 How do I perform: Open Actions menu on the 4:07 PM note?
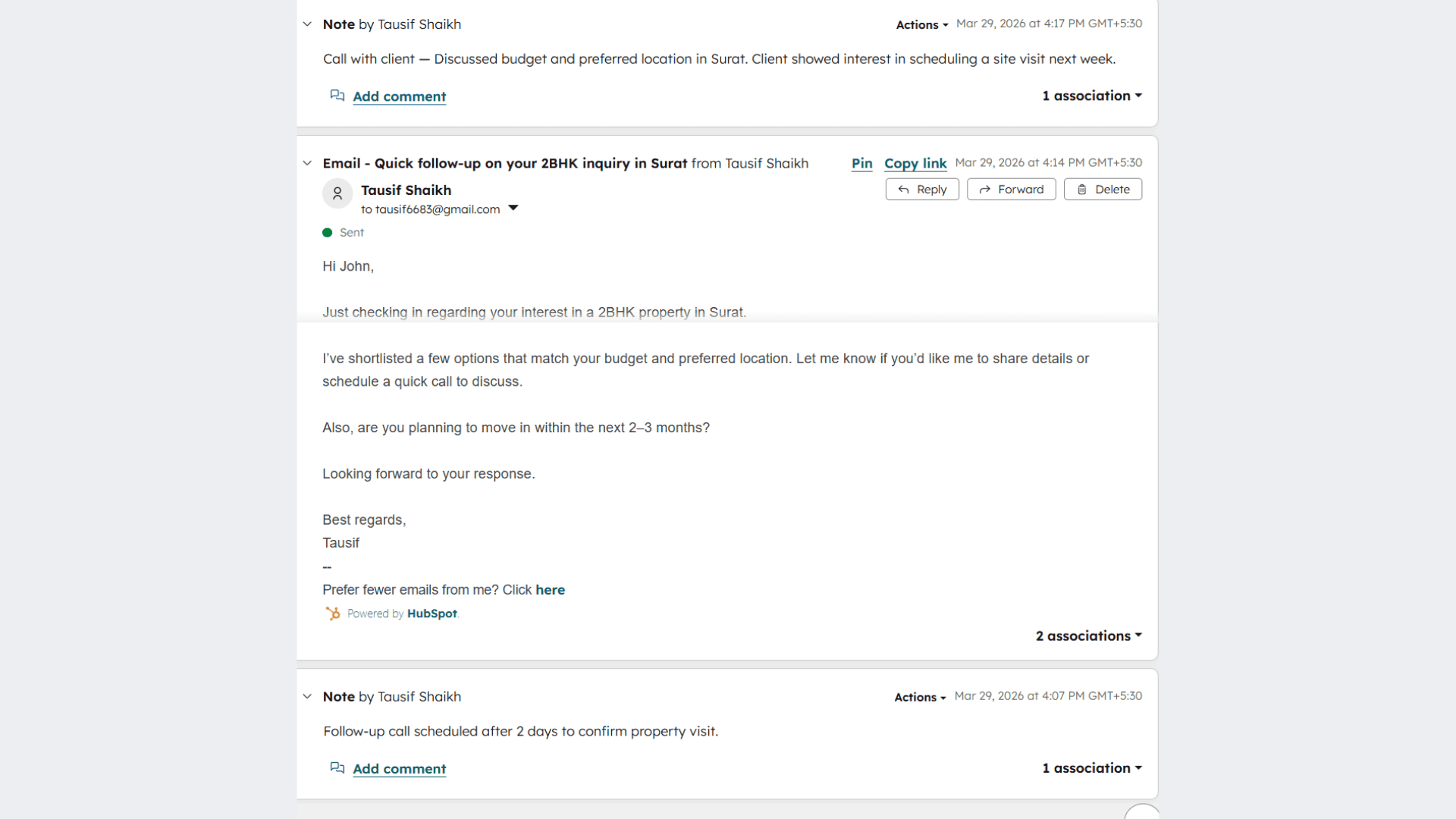click(x=919, y=697)
